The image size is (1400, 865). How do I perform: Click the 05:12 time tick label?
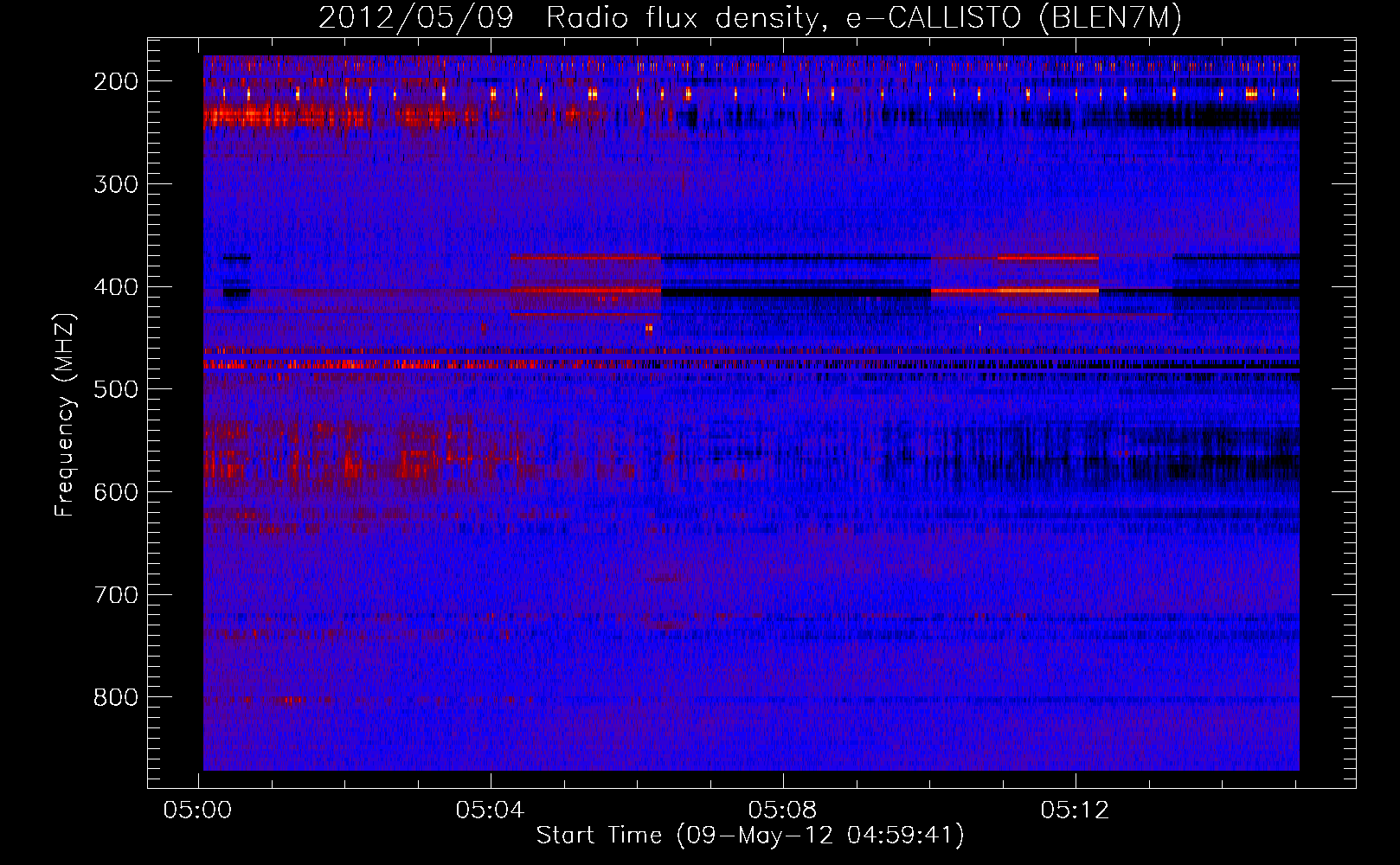tap(1075, 810)
